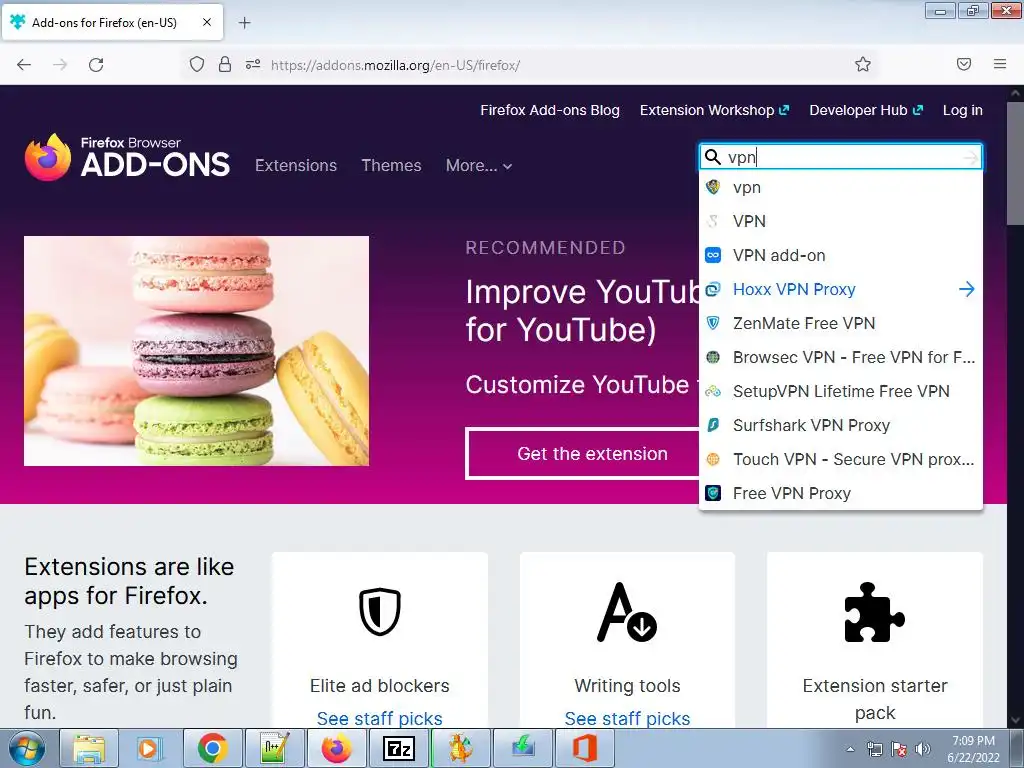Expand the More... dropdown
The image size is (1024, 768).
tap(479, 165)
